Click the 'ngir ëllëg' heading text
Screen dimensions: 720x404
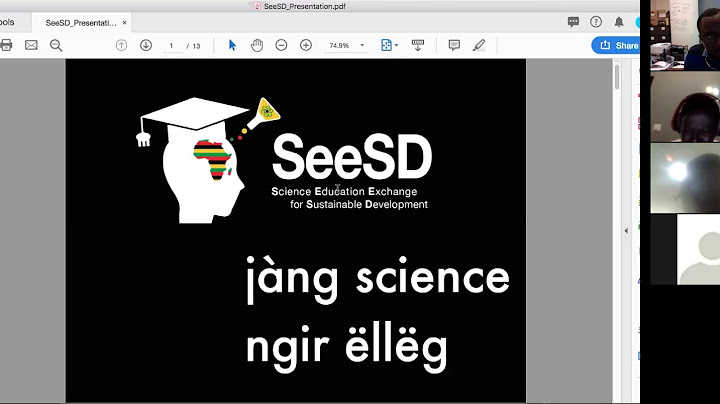(347, 347)
